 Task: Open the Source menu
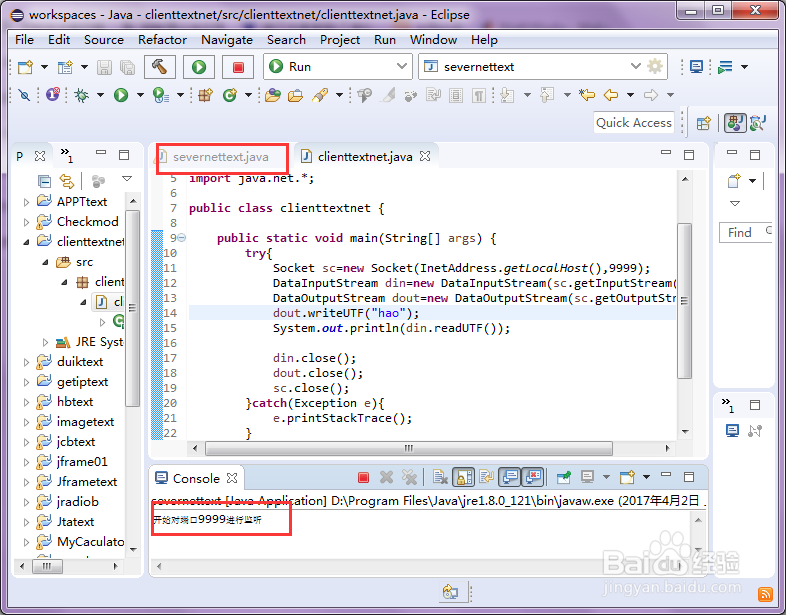pyautogui.click(x=104, y=40)
